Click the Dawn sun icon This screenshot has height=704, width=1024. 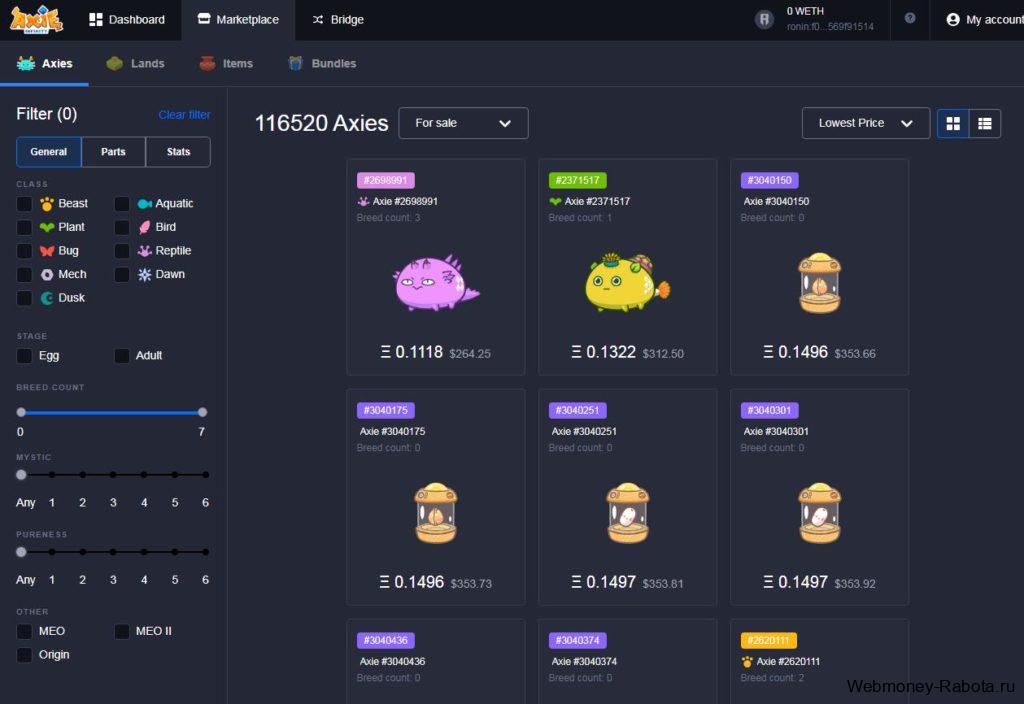(x=144, y=274)
